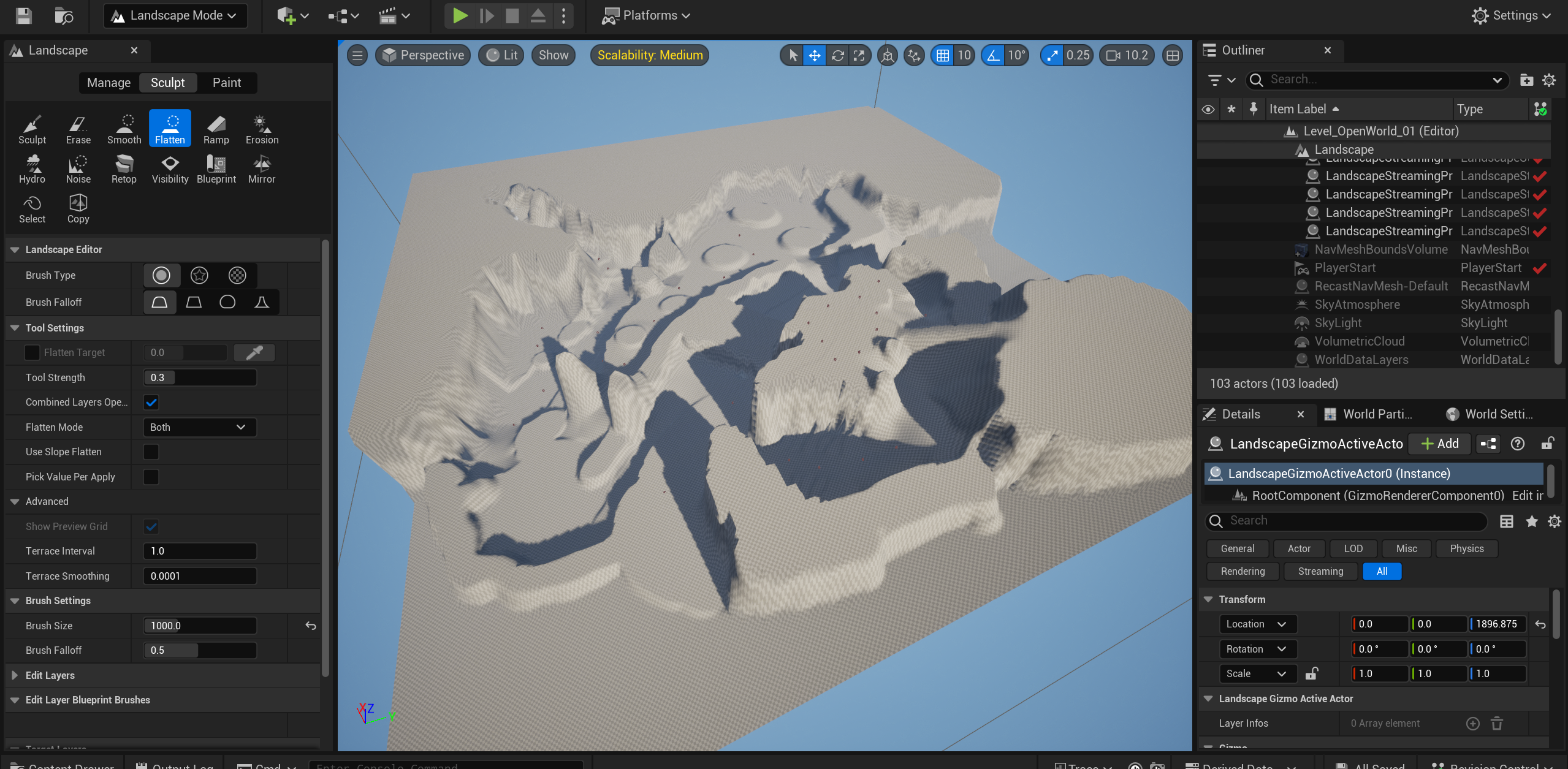Image resolution: width=1568 pixels, height=769 pixels.
Task: Show the Rendering property filter
Action: tap(1243, 571)
